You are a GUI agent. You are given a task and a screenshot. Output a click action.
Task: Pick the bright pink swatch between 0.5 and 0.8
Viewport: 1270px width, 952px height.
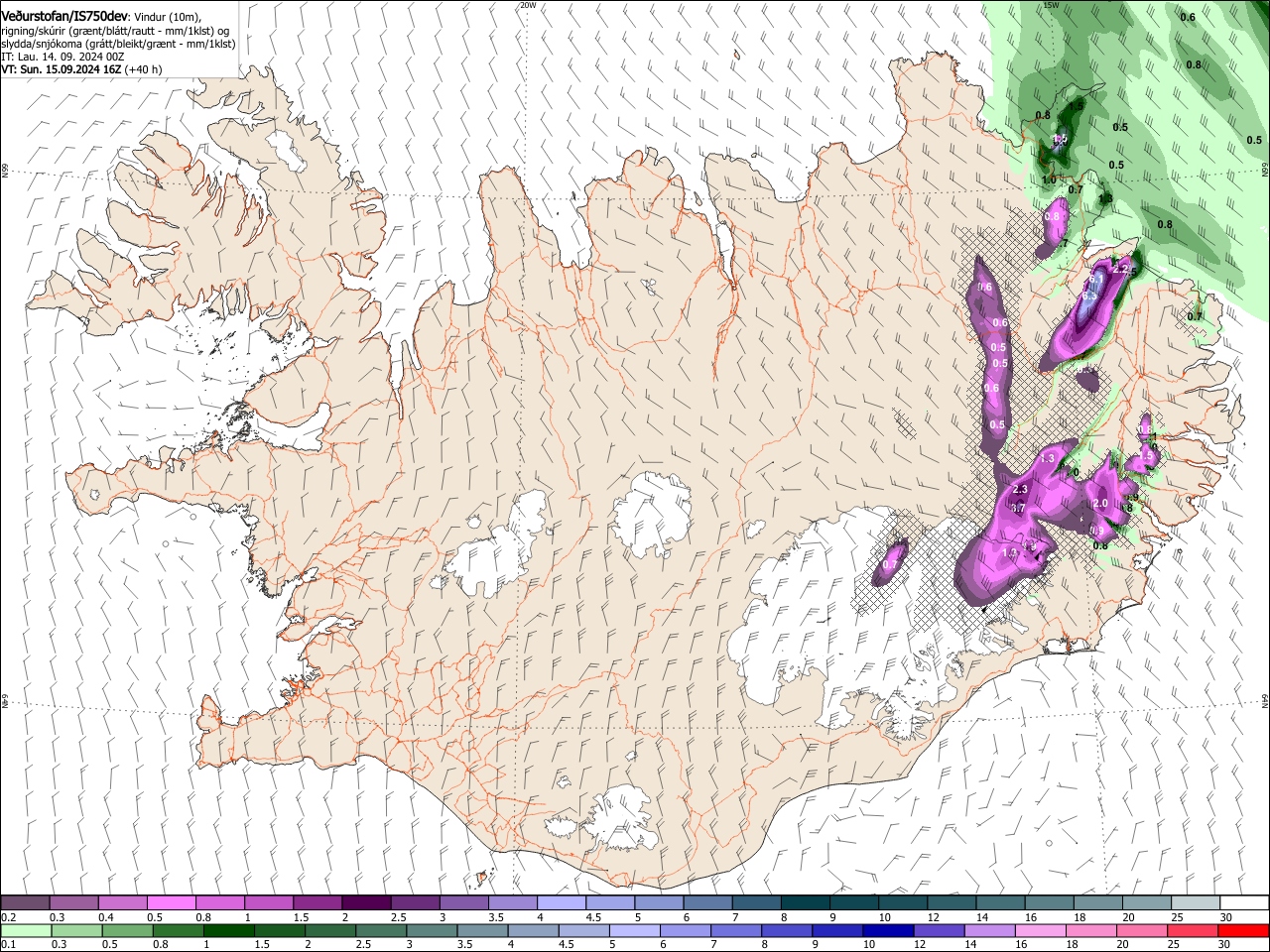pos(172,902)
